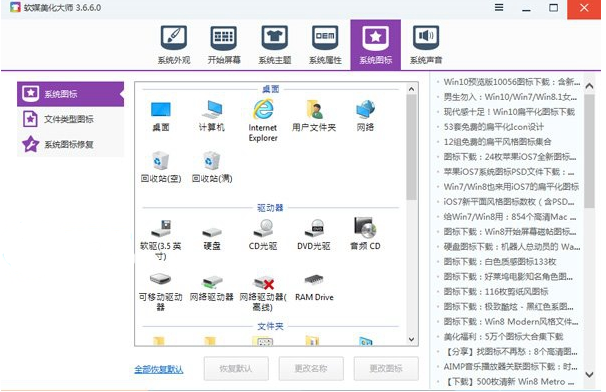Open iOS7新平面风格图标数枚 link

(x=509, y=201)
